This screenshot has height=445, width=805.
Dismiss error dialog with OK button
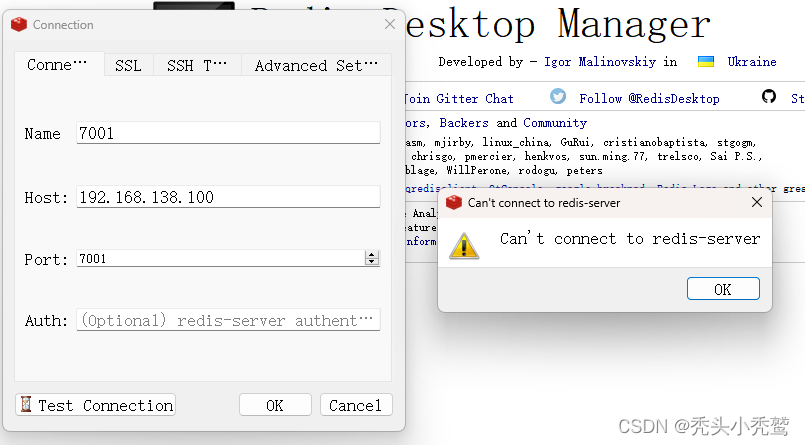tap(723, 289)
